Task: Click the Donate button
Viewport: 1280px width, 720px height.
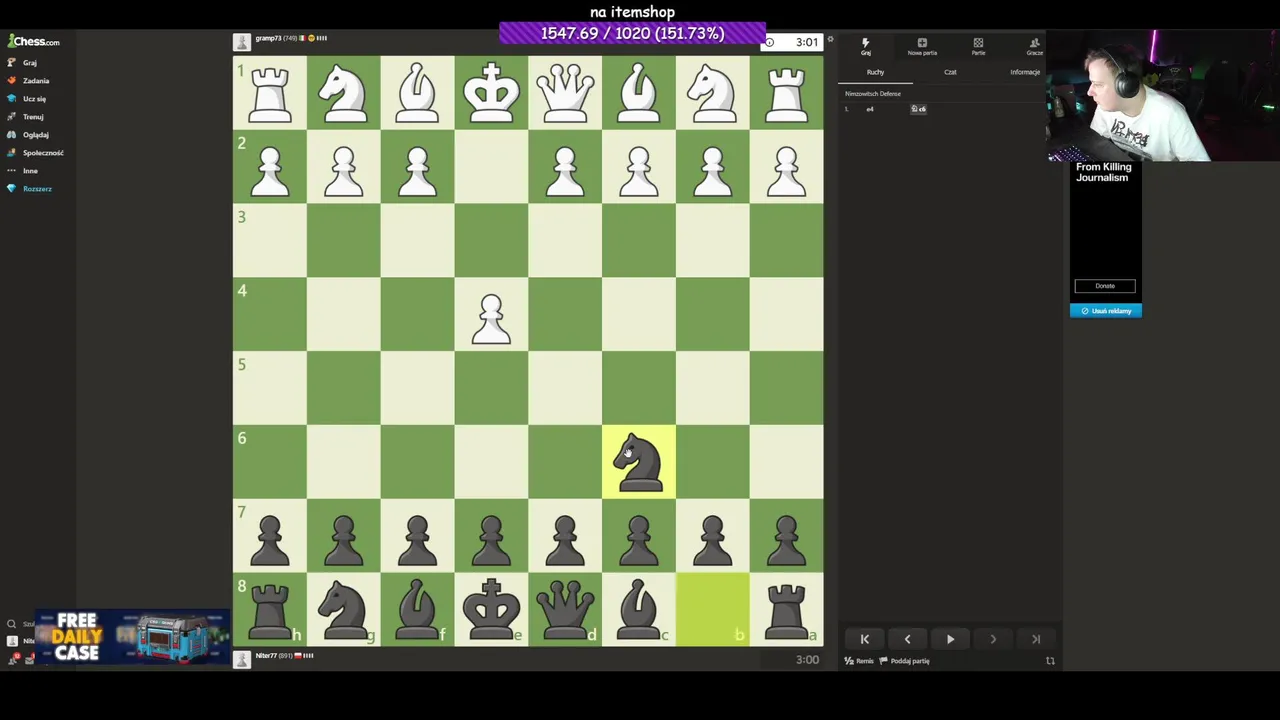Action: [x=1105, y=286]
